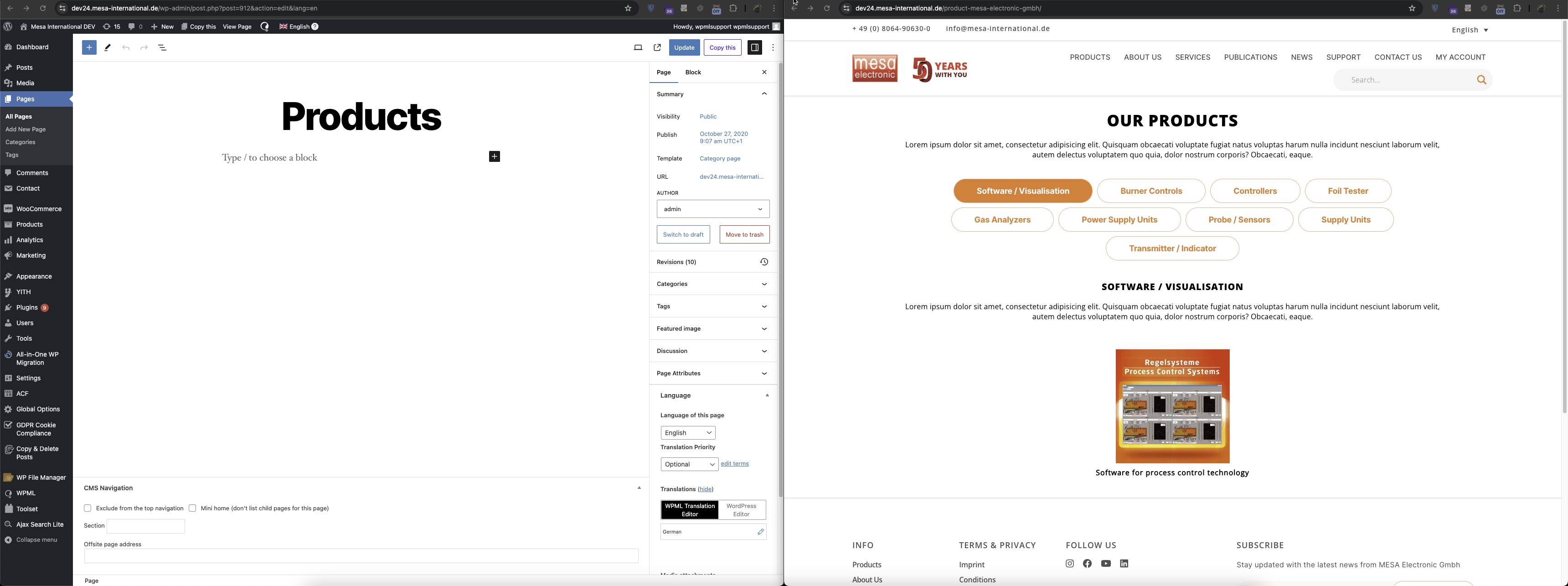Open SUPPORT in site navigation

click(1343, 57)
